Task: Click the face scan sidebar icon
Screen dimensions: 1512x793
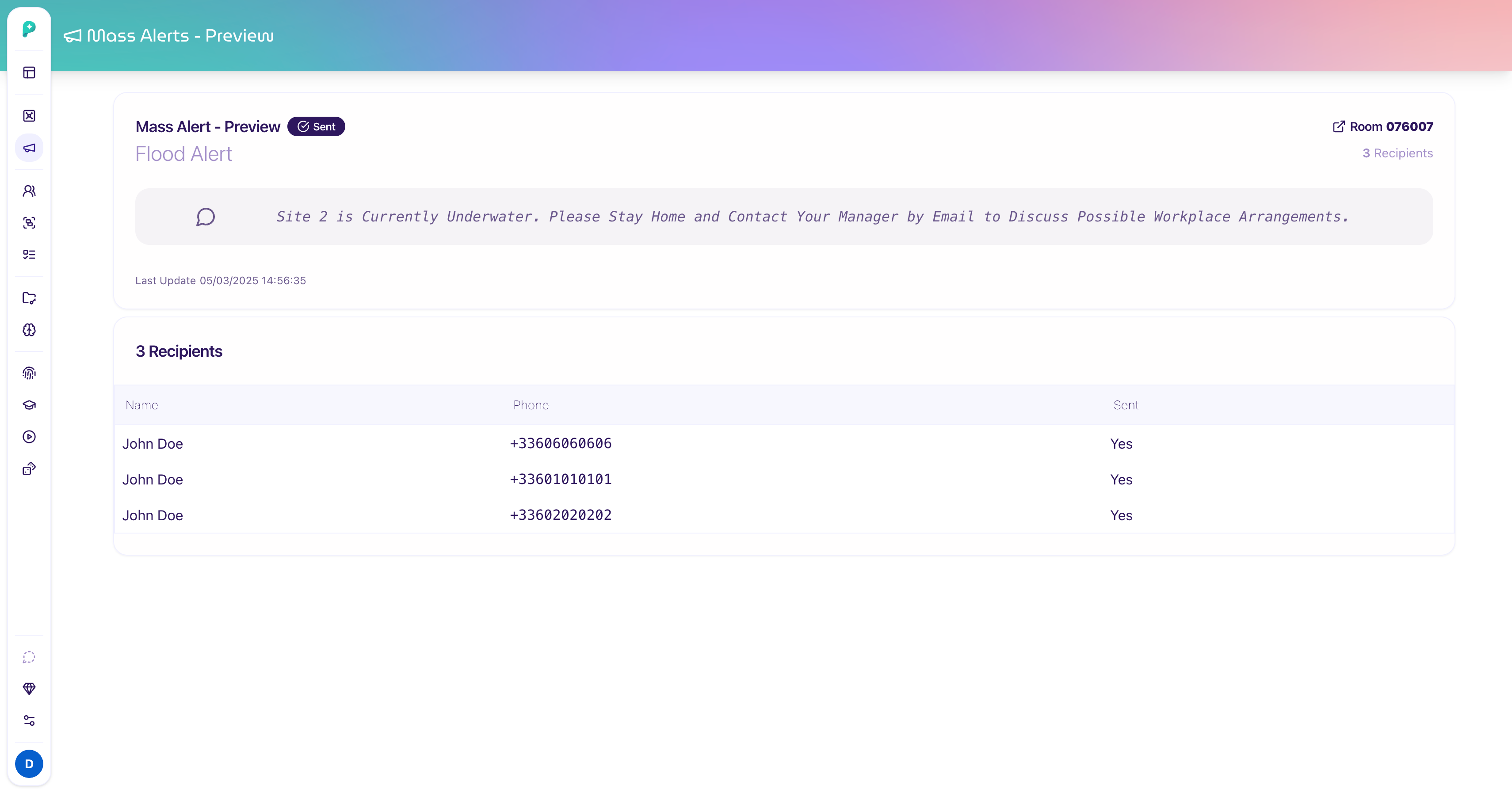Action: tap(29, 222)
